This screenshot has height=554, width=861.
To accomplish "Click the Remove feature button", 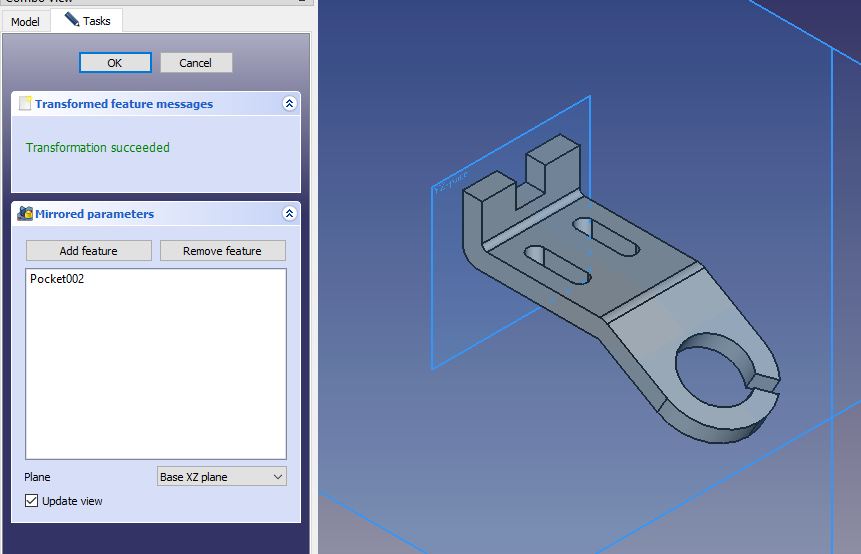I will (222, 251).
